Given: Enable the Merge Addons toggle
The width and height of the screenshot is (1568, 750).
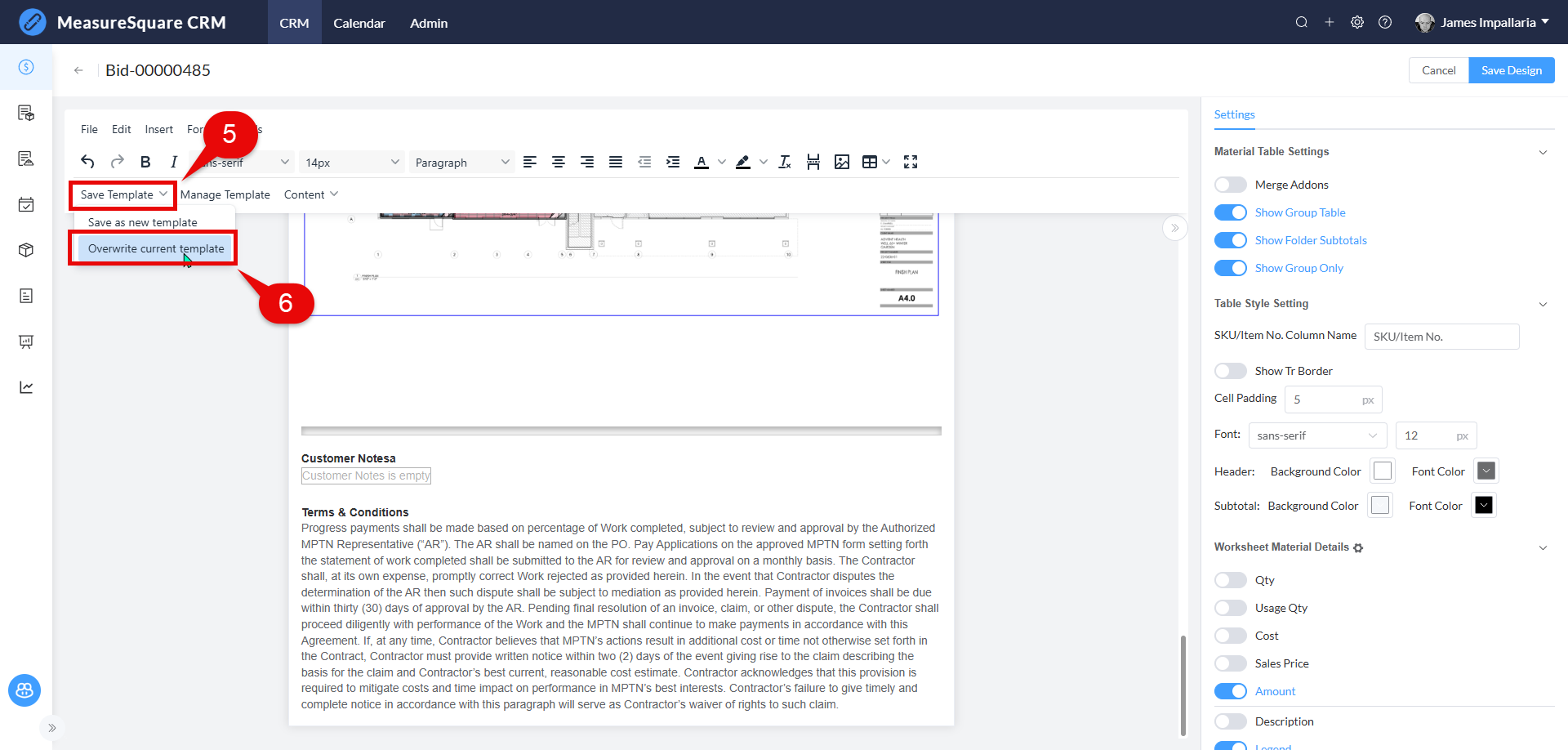Looking at the screenshot, I should 1231,185.
